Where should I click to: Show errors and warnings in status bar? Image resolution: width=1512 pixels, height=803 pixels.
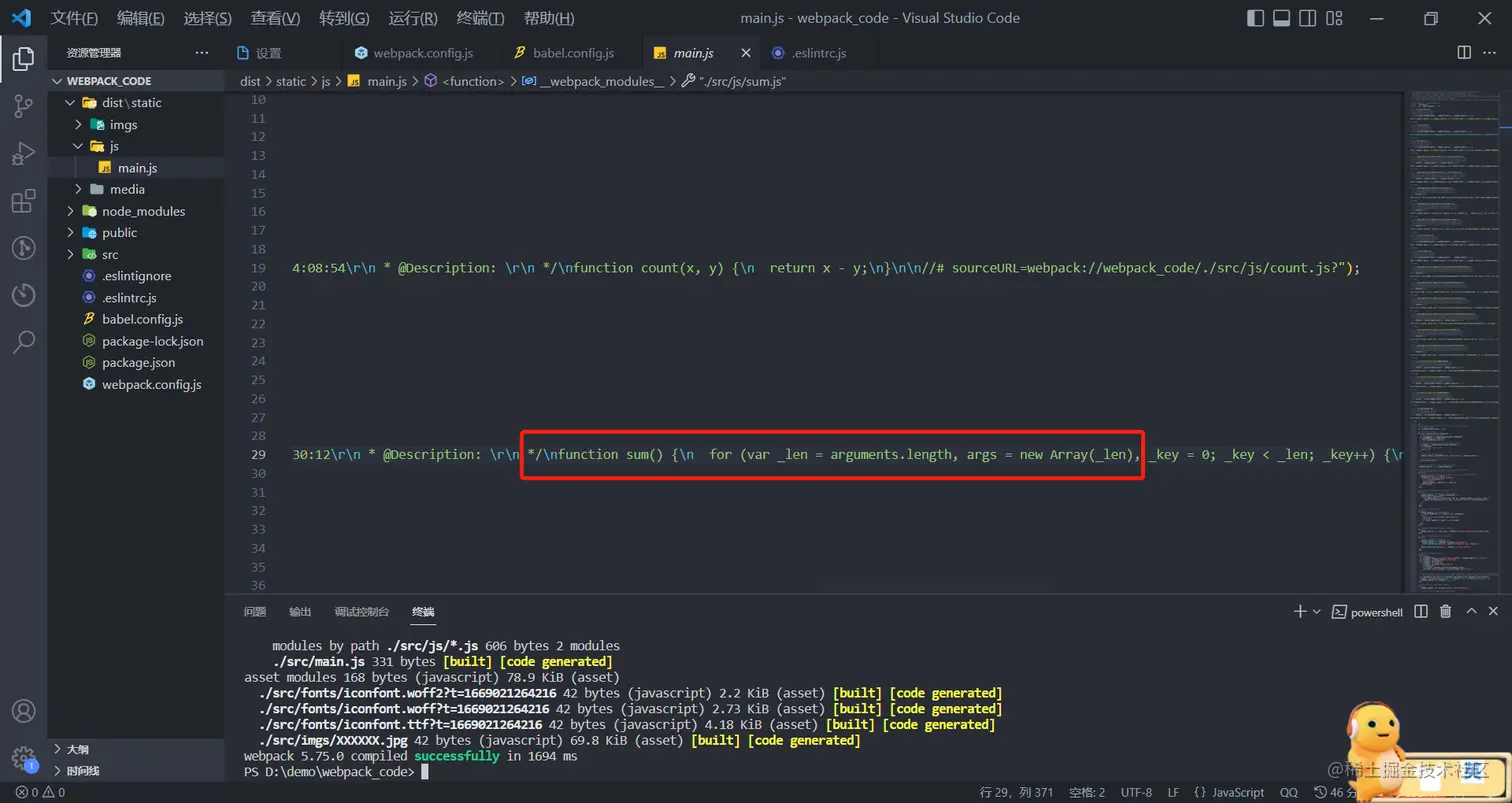pos(40,792)
